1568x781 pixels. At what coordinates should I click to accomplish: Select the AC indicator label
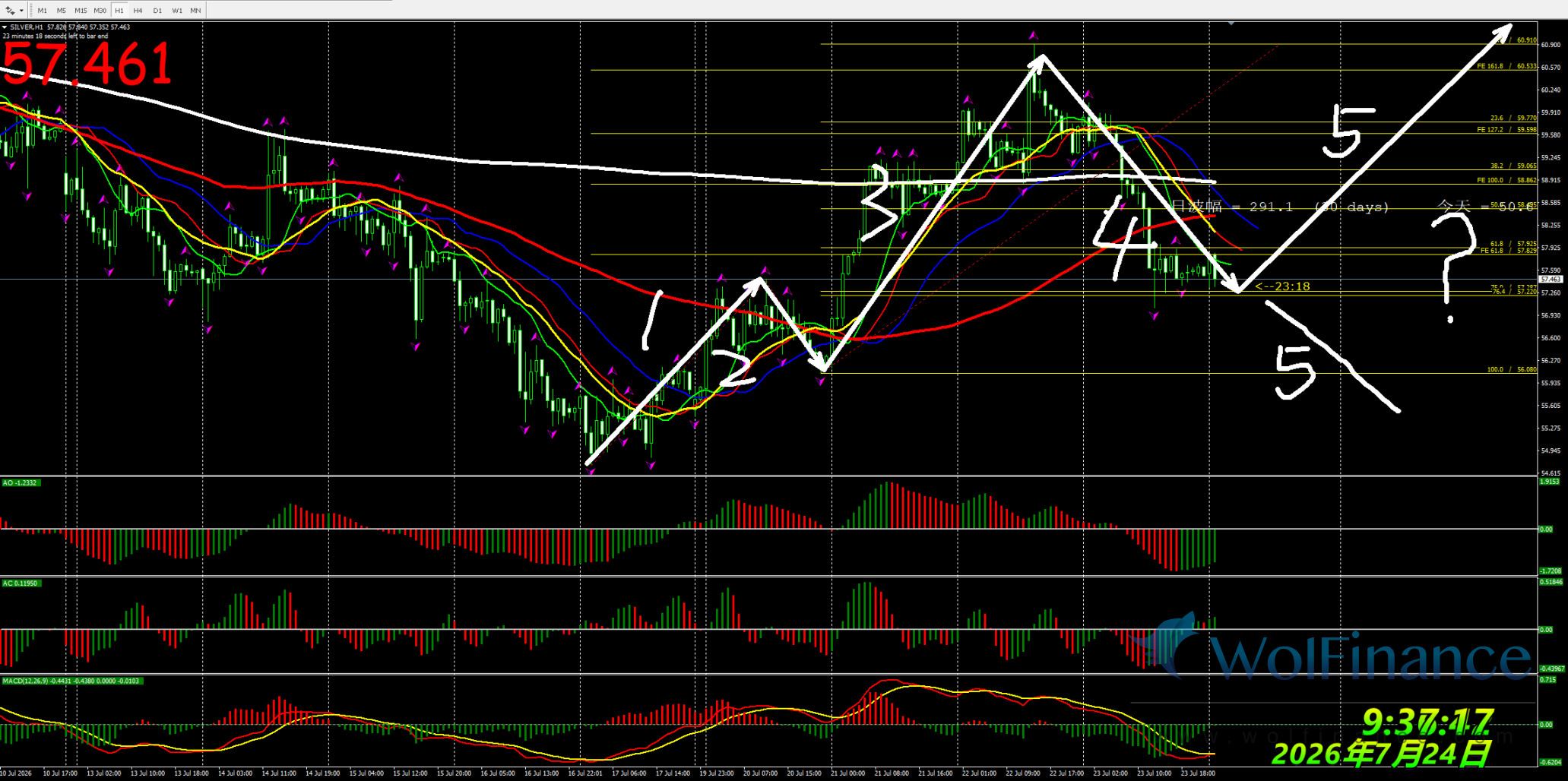20,583
